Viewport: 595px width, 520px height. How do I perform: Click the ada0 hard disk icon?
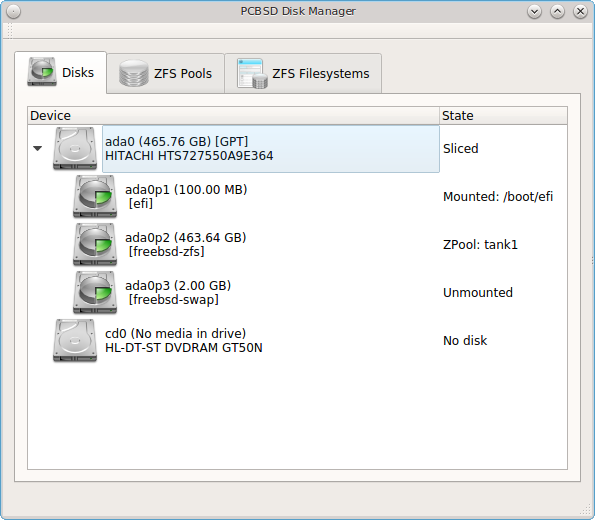point(75,148)
